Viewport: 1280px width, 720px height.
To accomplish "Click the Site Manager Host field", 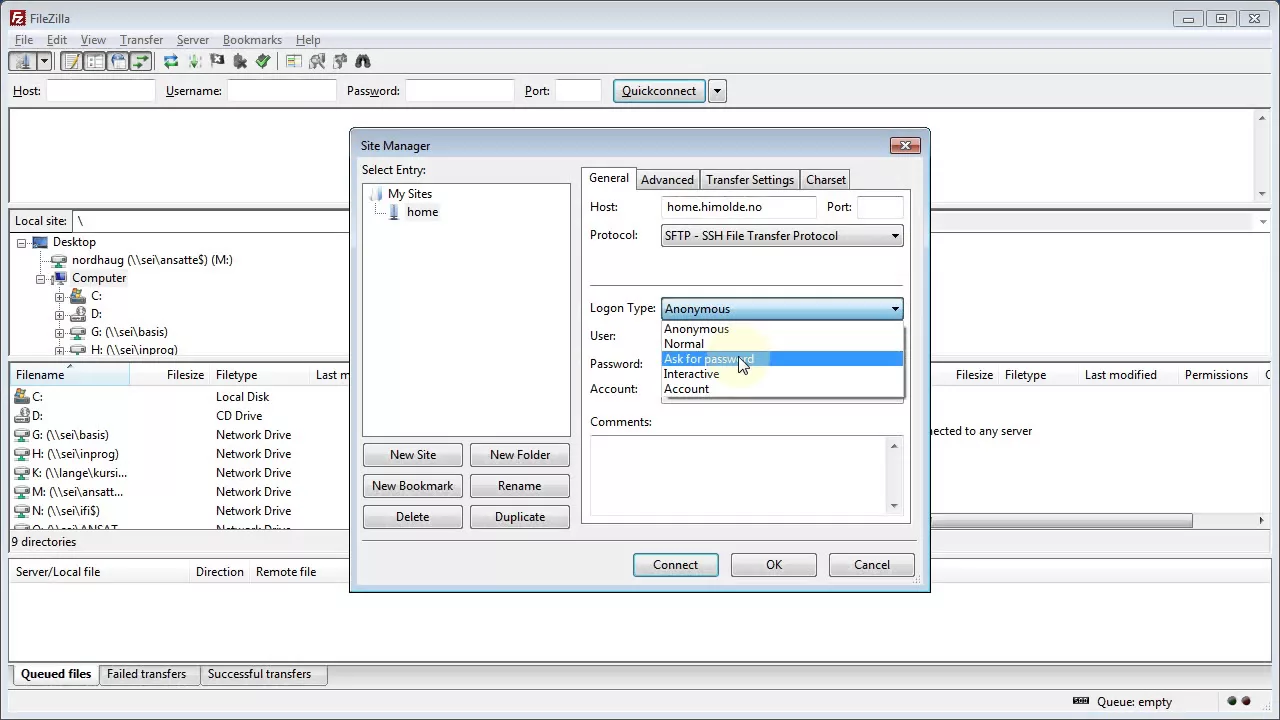I will coord(739,207).
